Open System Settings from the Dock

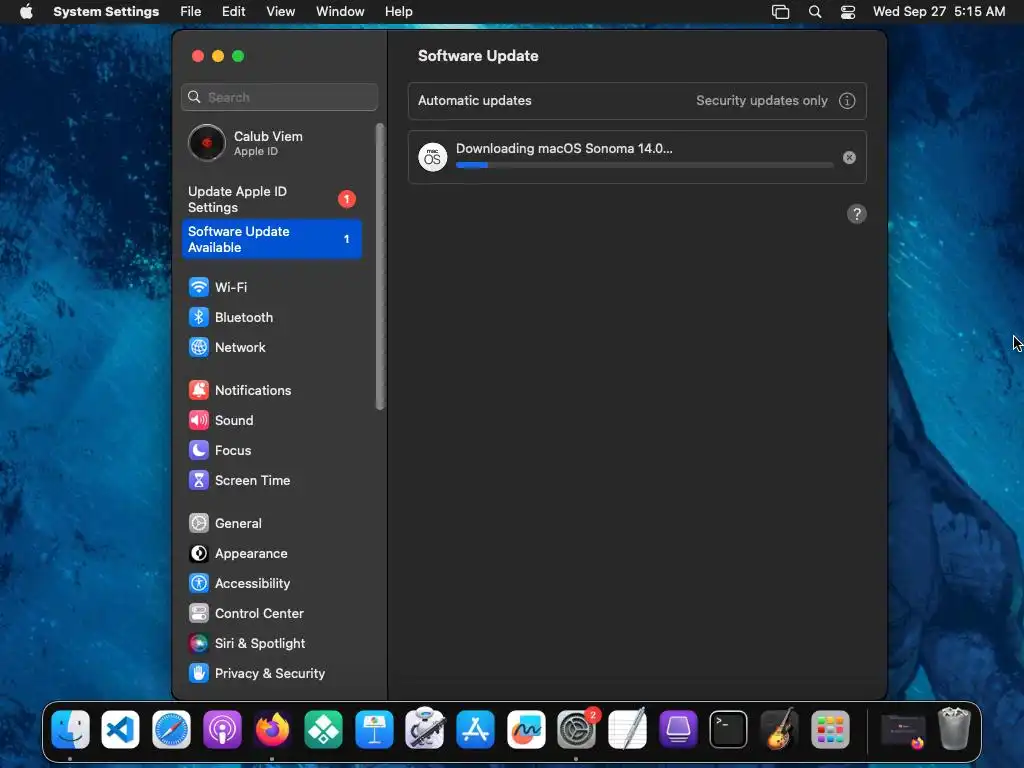pos(577,729)
